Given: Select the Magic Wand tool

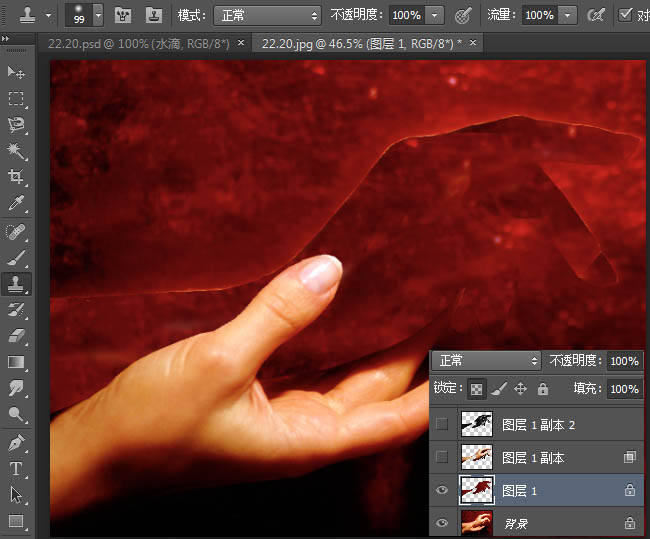Looking at the screenshot, I should point(16,151).
